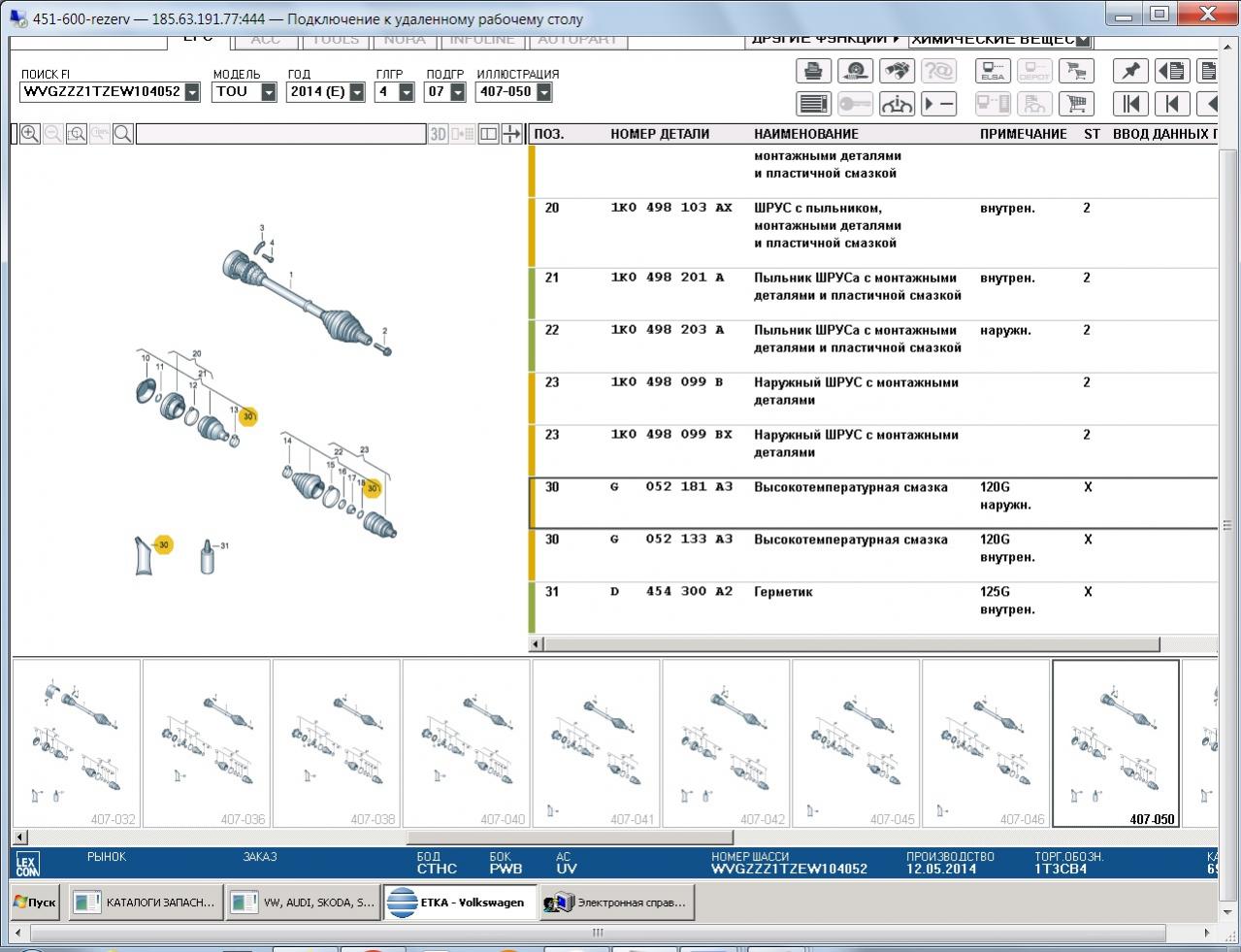Select row G 052 133 A3
Viewport: 1241px width, 952px height.
pyautogui.click(x=873, y=557)
